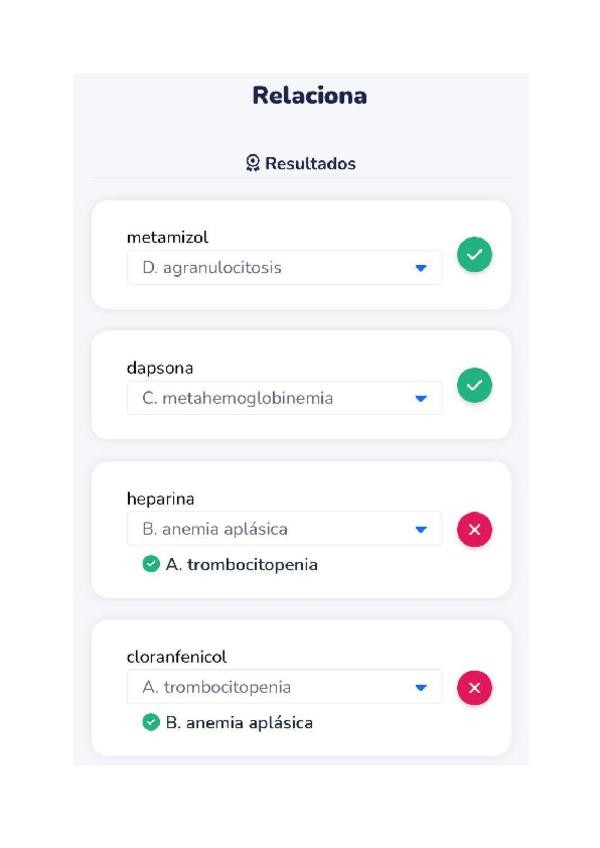Image resolution: width=600 pixels, height=848 pixels.
Task: Click the heparina question label
Action: [x=160, y=499]
